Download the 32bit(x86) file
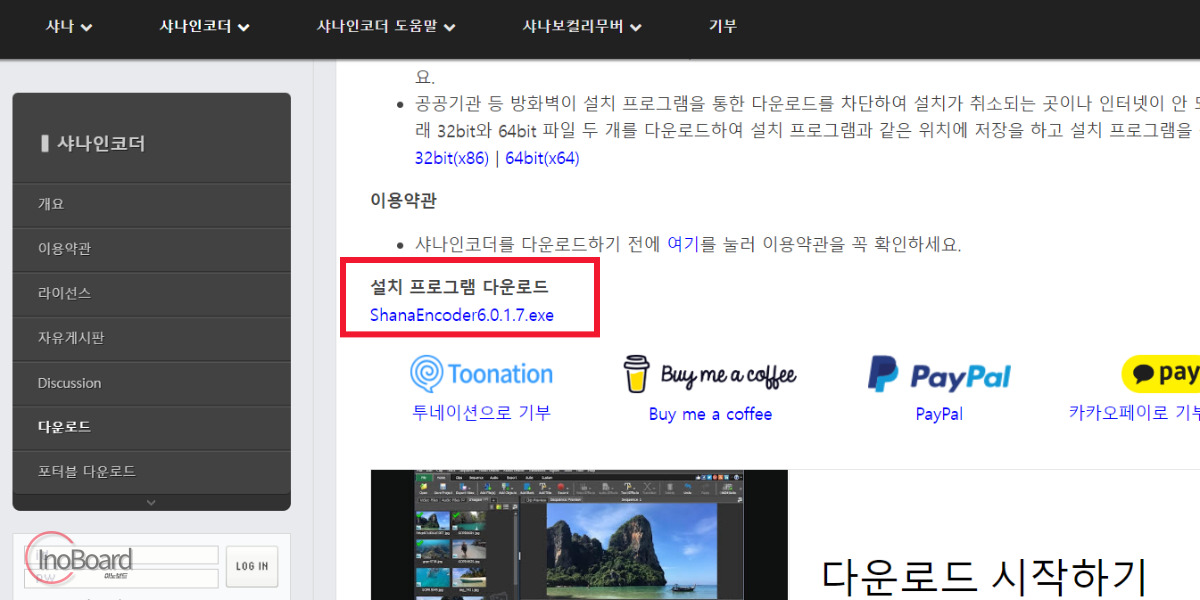This screenshot has width=1200, height=600. click(x=451, y=158)
